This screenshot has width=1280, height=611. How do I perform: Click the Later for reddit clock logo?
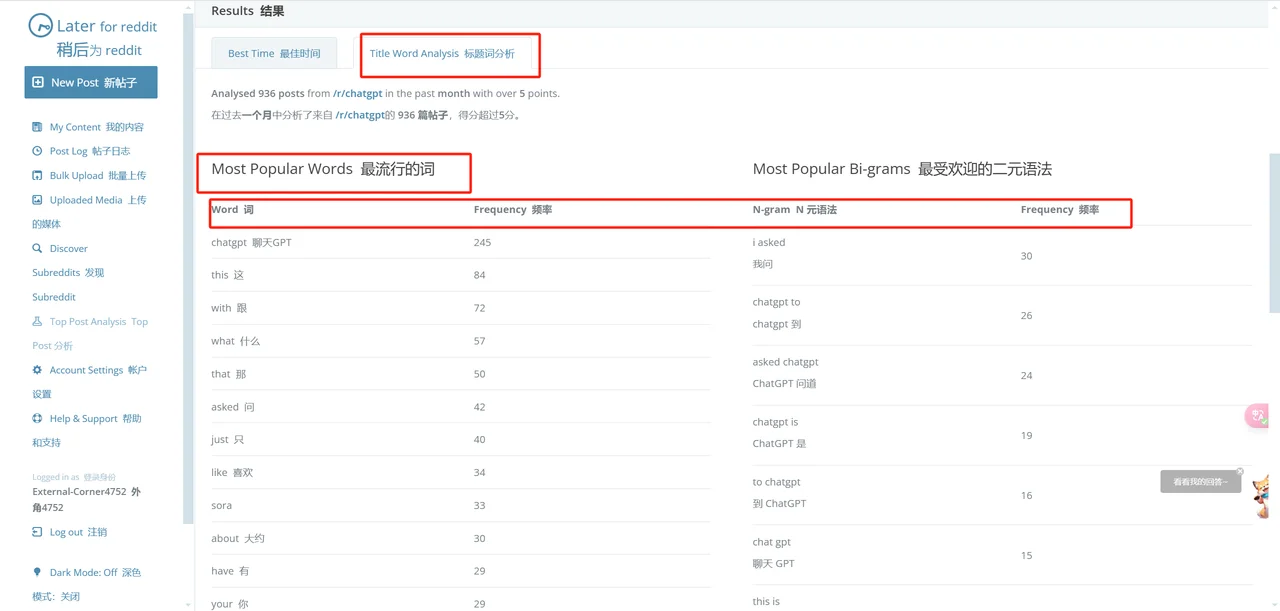point(40,26)
